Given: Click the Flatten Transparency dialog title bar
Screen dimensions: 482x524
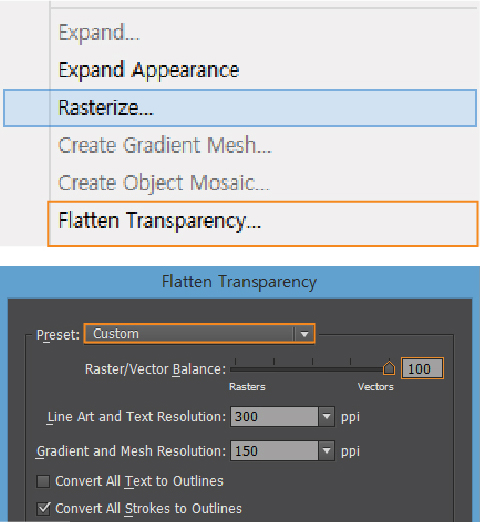Looking at the screenshot, I should 240,281.
